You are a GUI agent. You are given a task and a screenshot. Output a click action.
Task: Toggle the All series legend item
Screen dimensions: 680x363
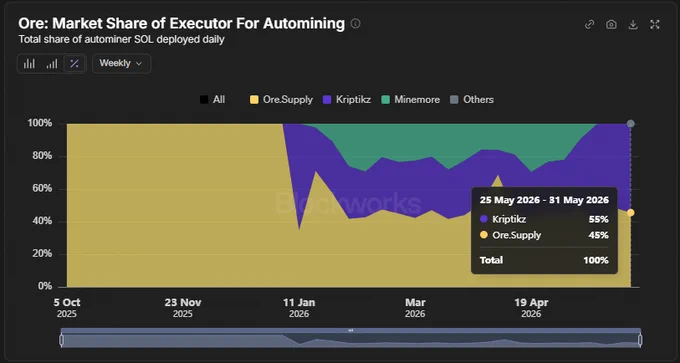click(x=212, y=100)
